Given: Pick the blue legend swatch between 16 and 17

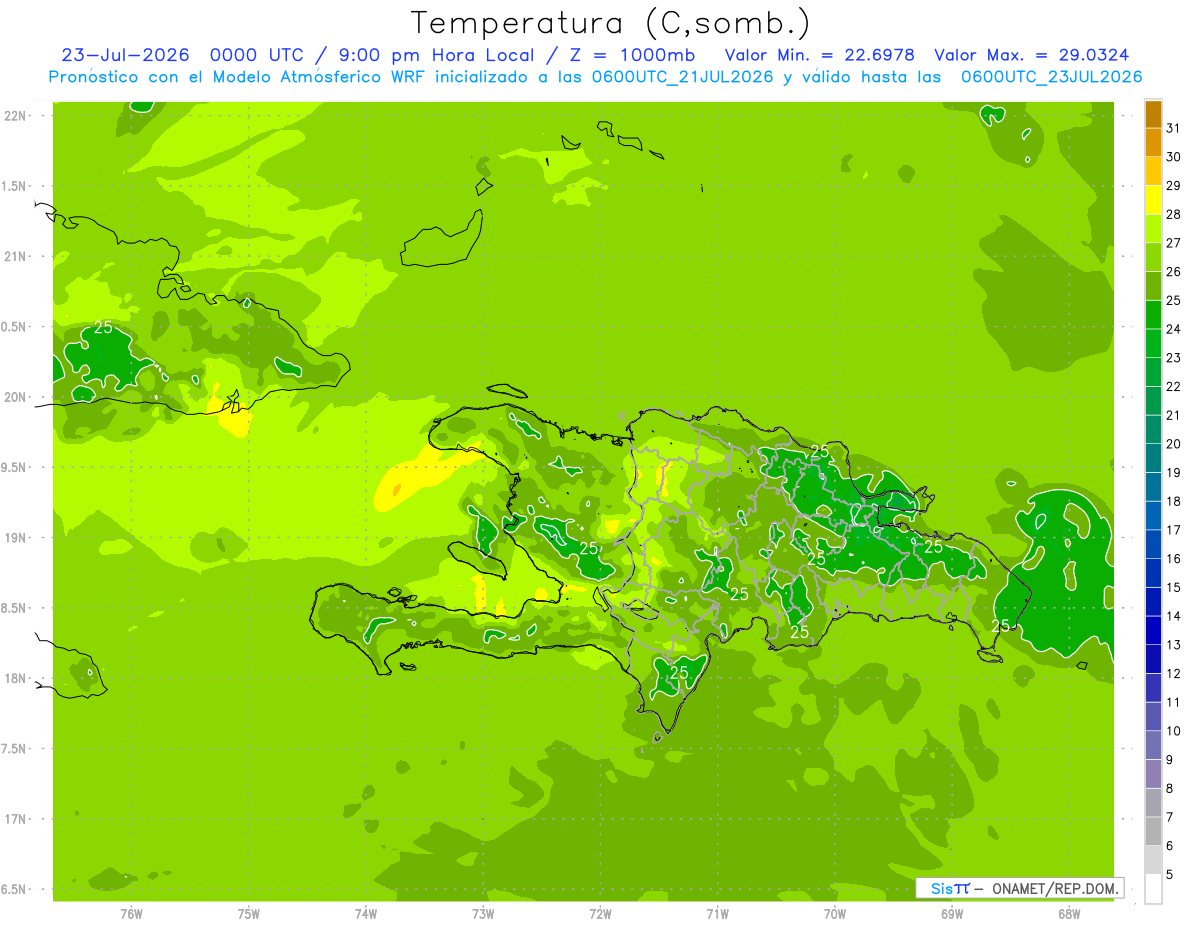Looking at the screenshot, I should point(1153,544).
